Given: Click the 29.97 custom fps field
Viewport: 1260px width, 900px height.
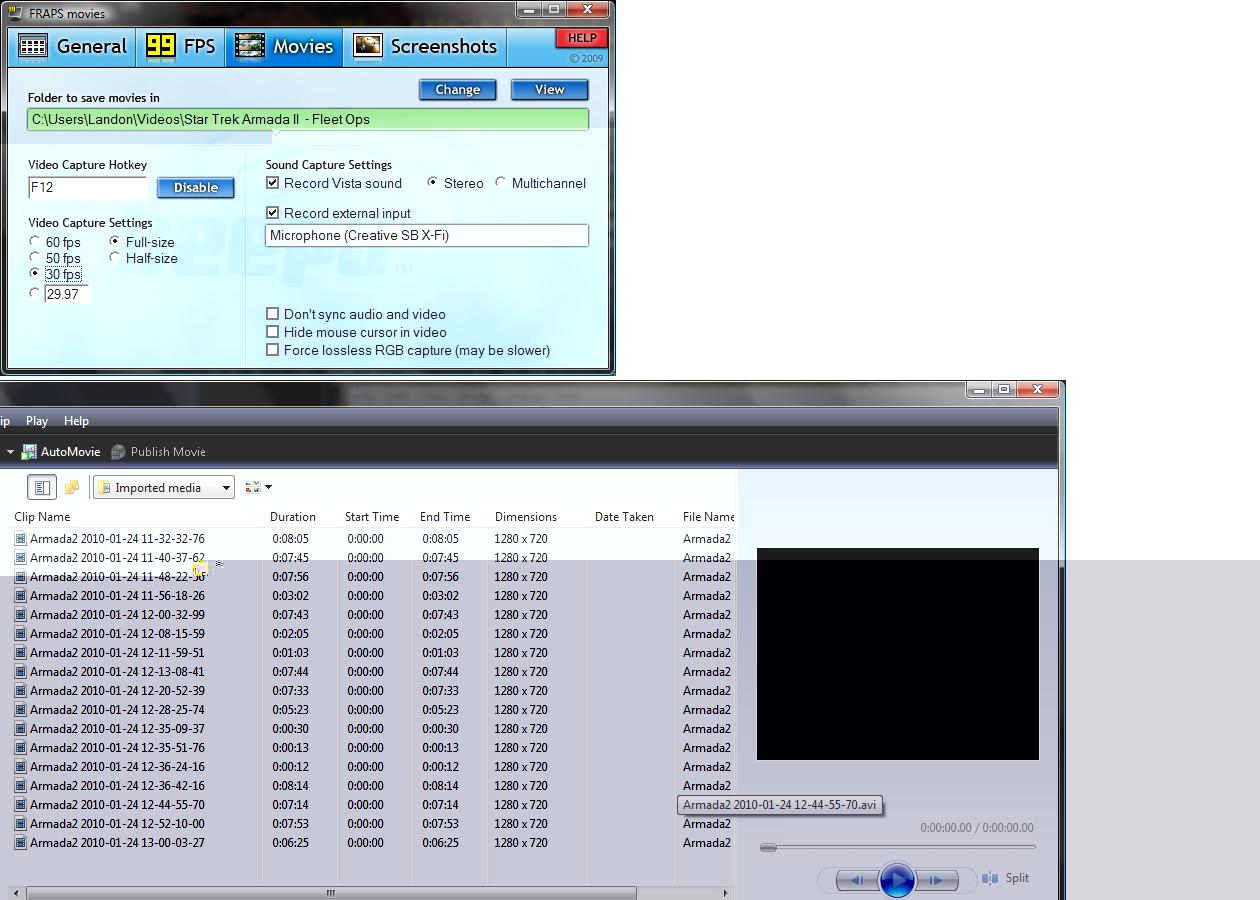Looking at the screenshot, I should [67, 294].
